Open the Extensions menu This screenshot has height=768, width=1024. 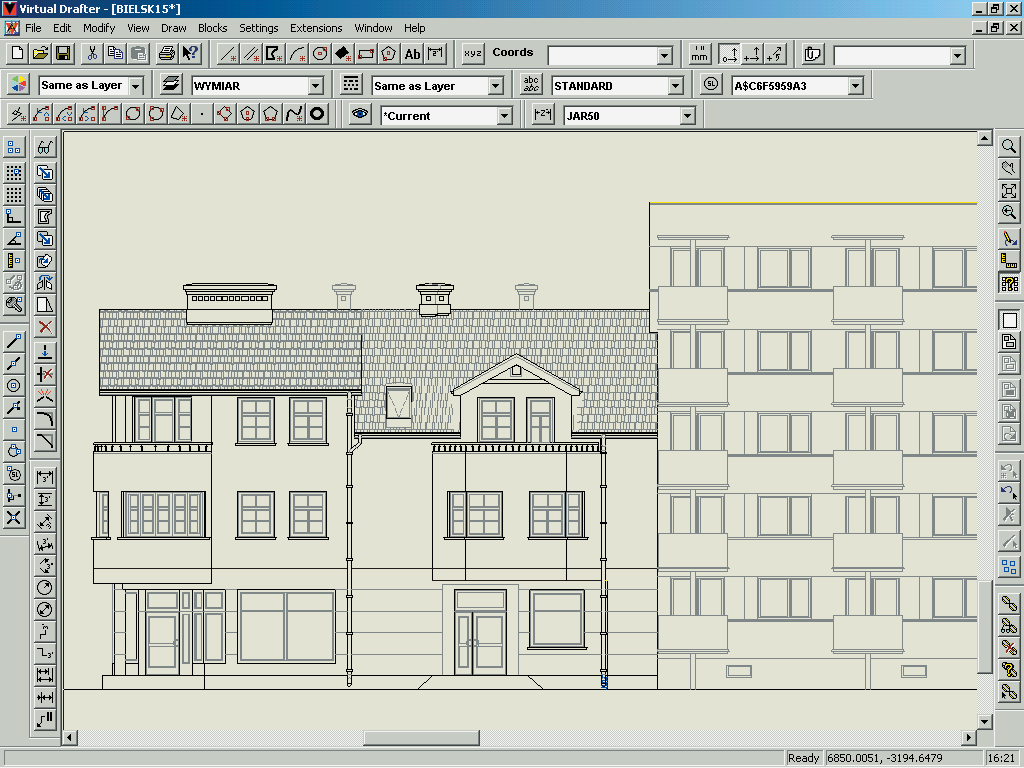[x=316, y=28]
